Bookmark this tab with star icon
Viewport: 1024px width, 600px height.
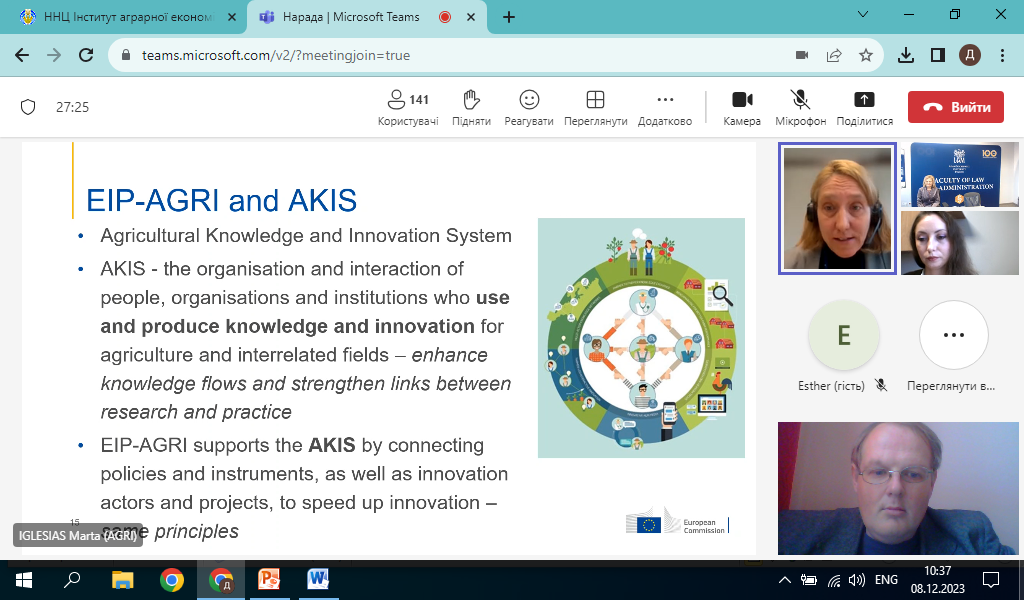click(x=866, y=55)
